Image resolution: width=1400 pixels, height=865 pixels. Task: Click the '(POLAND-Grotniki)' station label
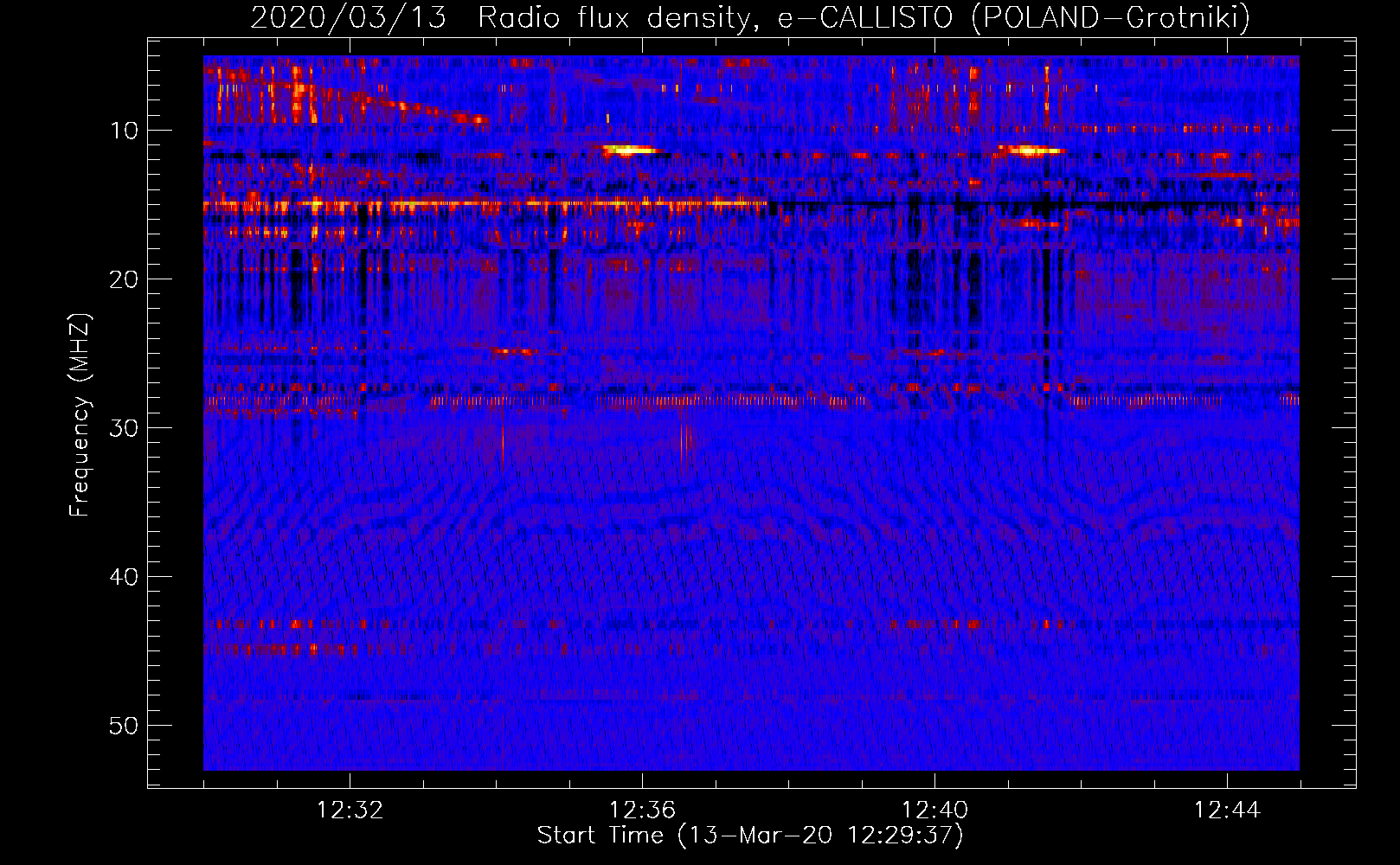click(1111, 17)
